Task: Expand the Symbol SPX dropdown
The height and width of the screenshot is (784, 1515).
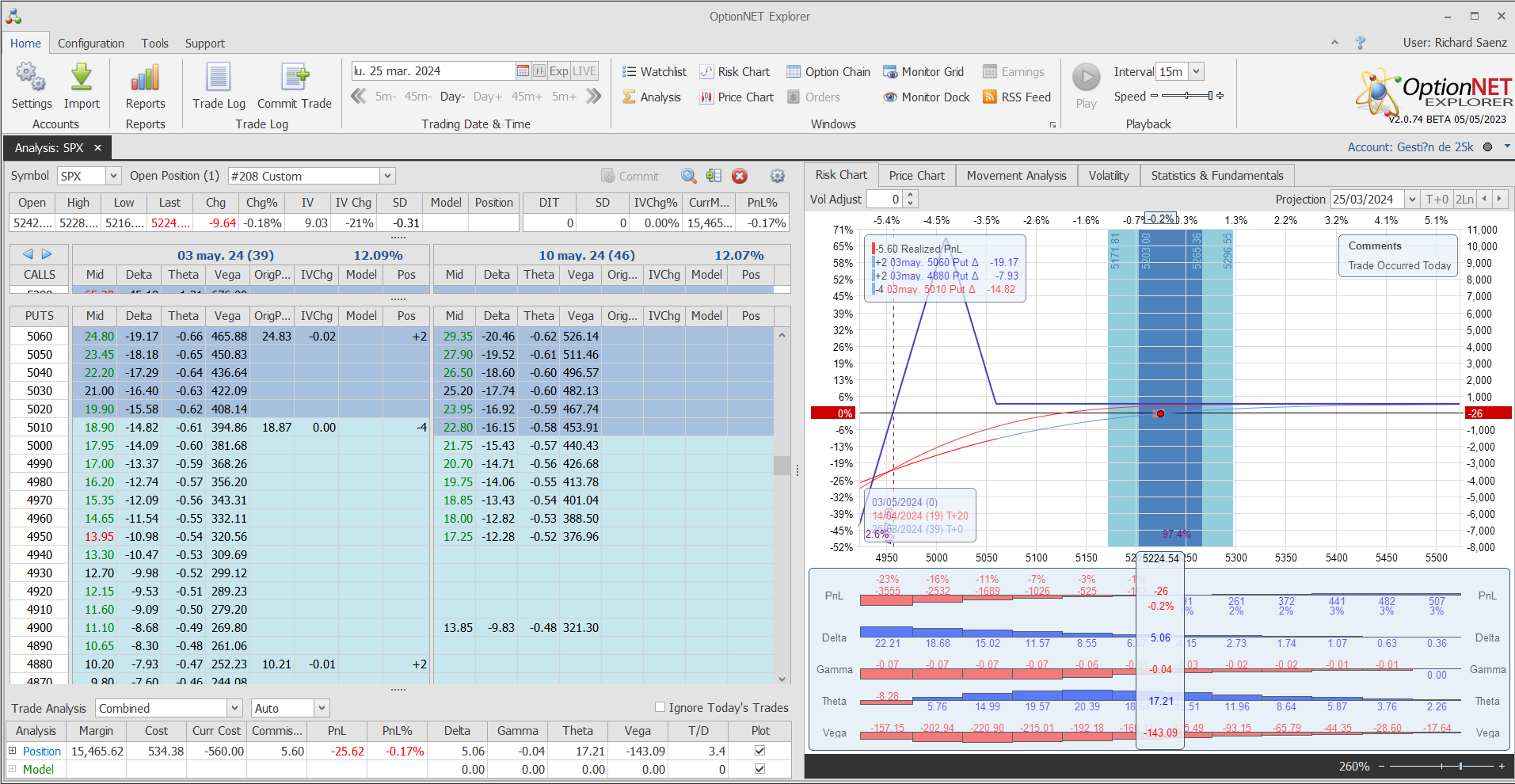Action: (x=113, y=176)
